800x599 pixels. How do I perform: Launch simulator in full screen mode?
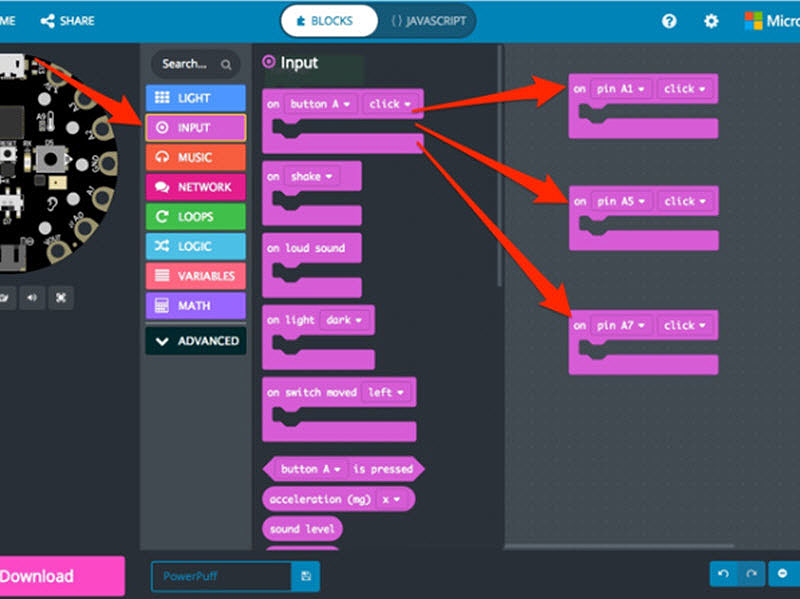click(61, 297)
